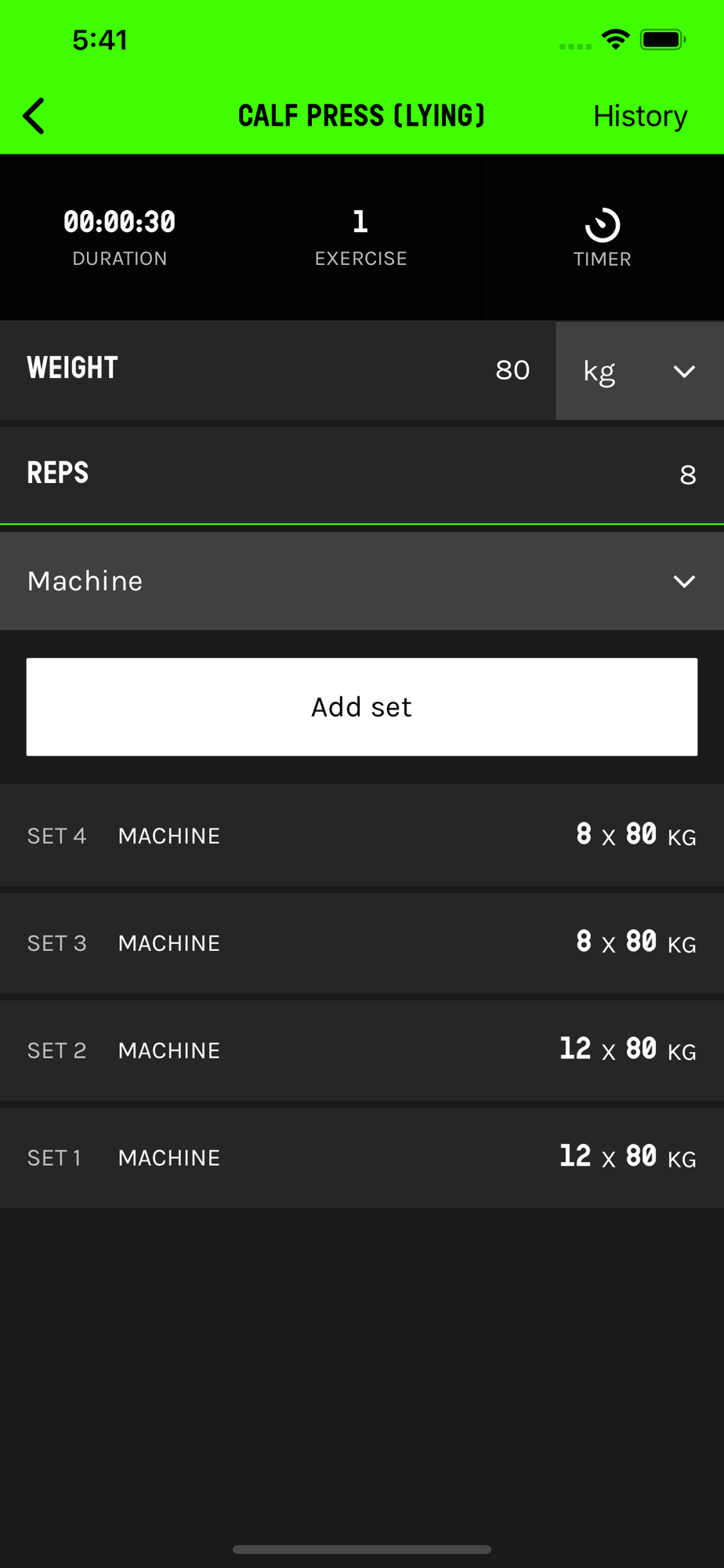Tap the cellular signal dots indicator
Screen dimensions: 724x1568
tap(575, 46)
